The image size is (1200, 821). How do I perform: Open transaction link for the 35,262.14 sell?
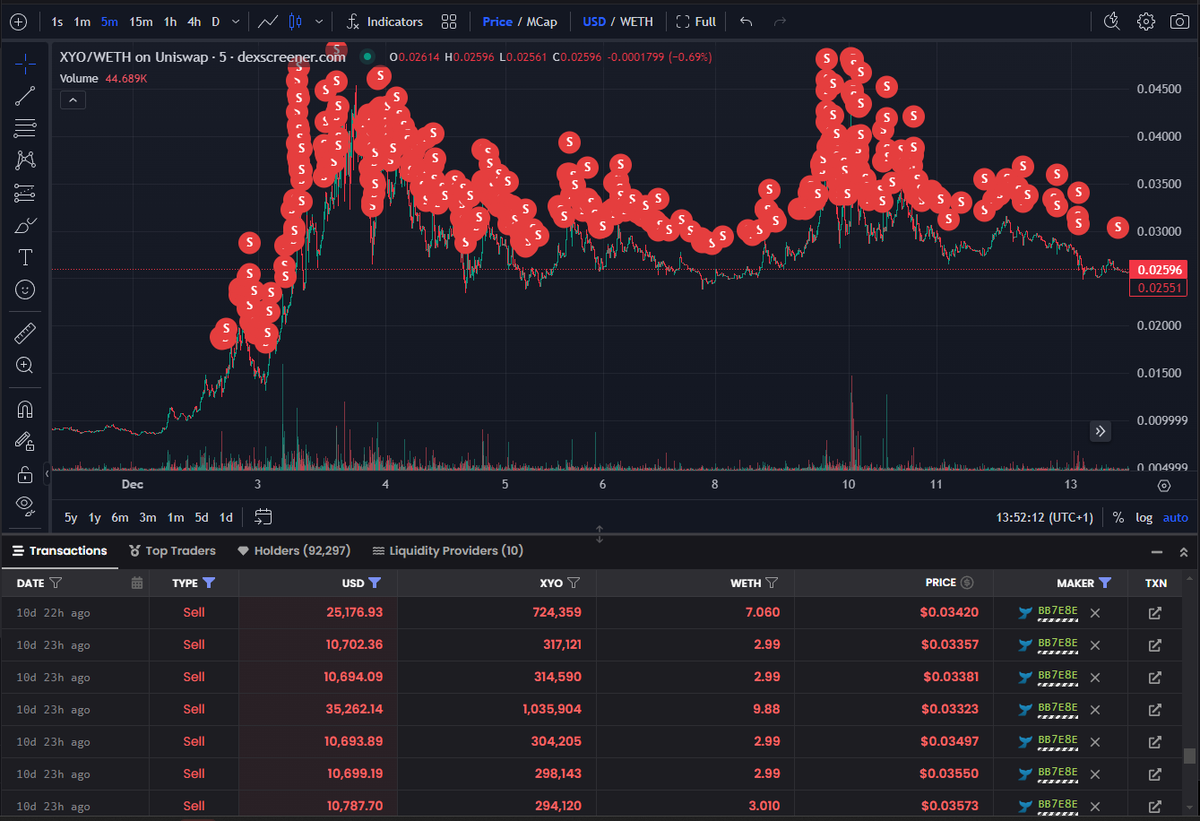[x=1155, y=709]
